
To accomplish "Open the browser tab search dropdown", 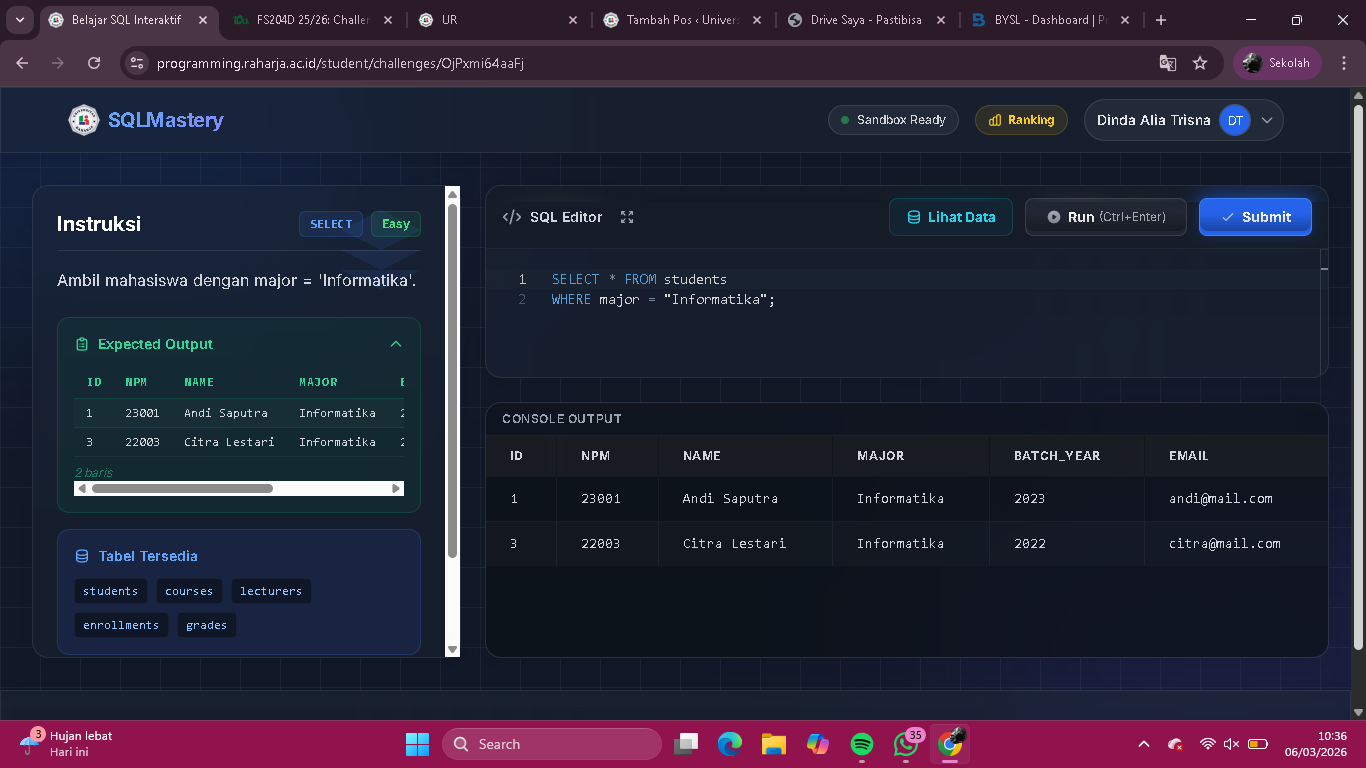I will tap(20, 20).
